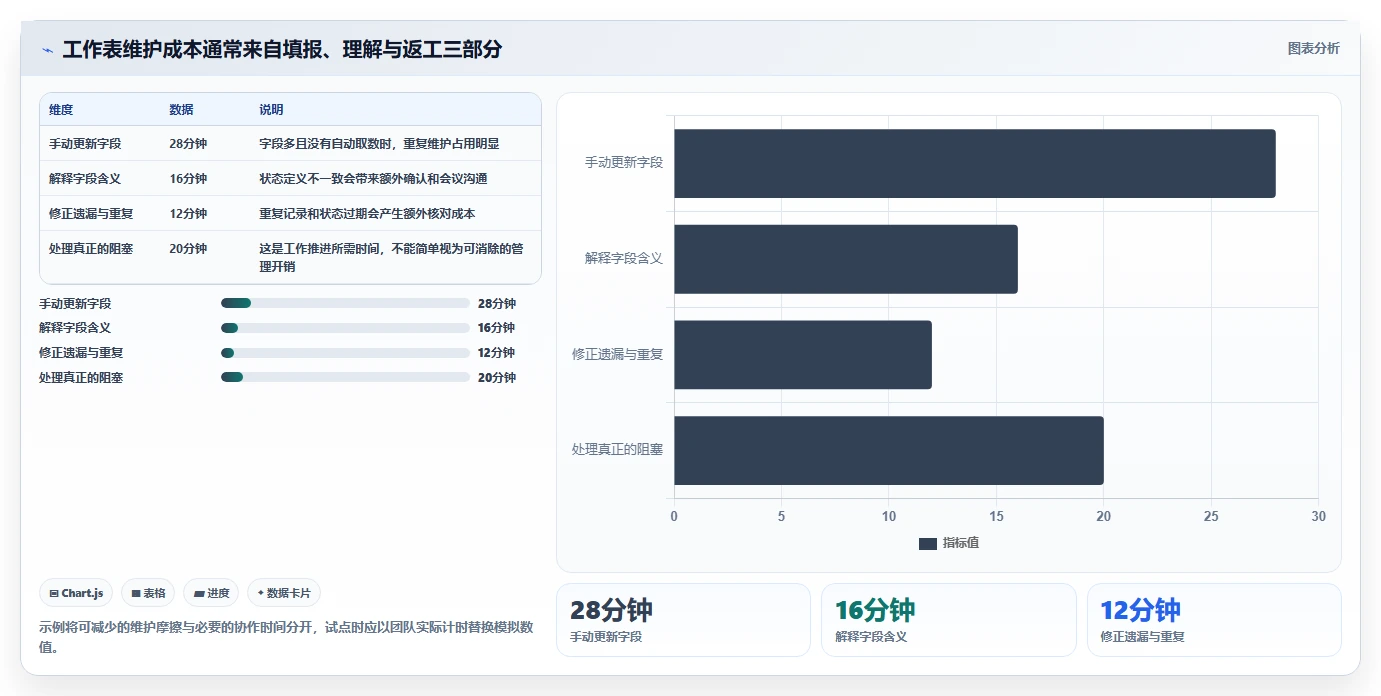
Task: Click the 手动更新字段 label in the progress list
Action: click(x=75, y=304)
